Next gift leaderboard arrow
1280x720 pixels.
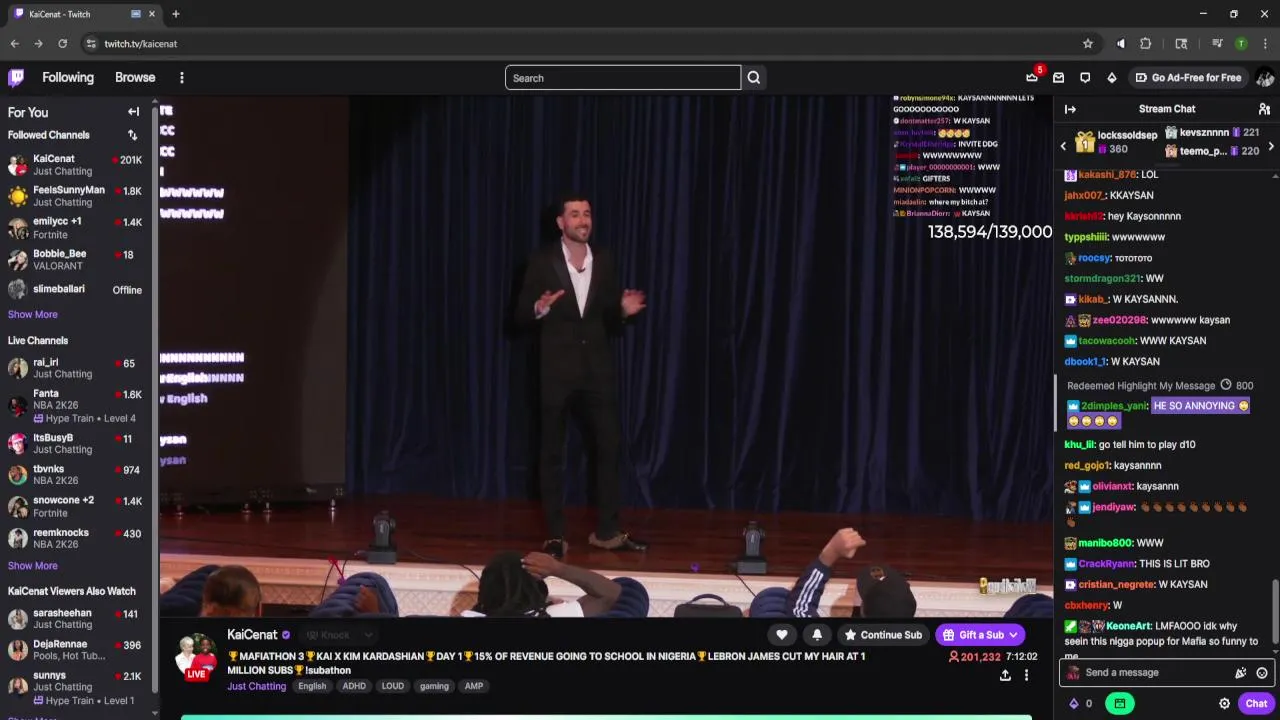pyautogui.click(x=1271, y=146)
